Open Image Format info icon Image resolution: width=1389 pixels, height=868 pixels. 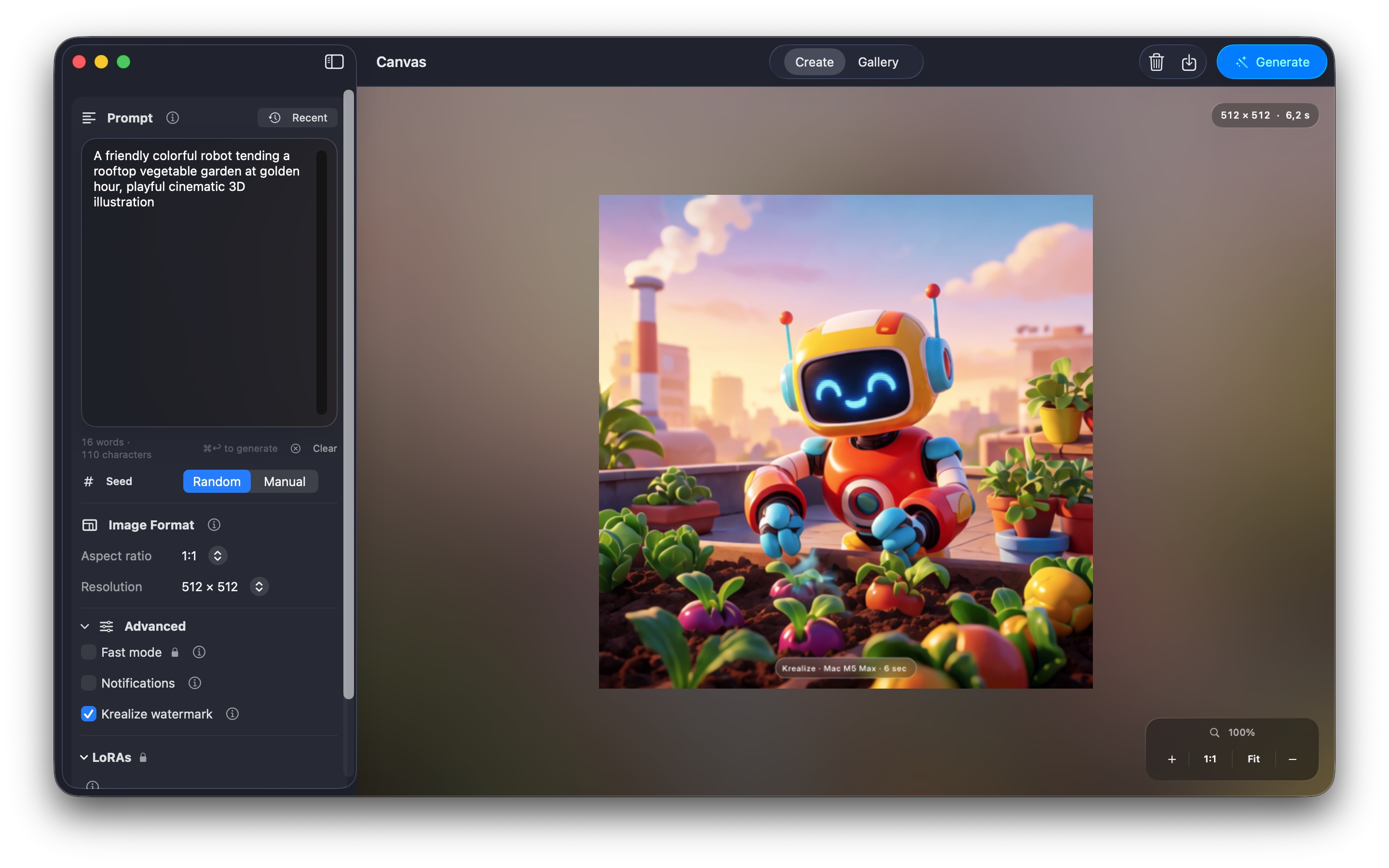point(214,525)
